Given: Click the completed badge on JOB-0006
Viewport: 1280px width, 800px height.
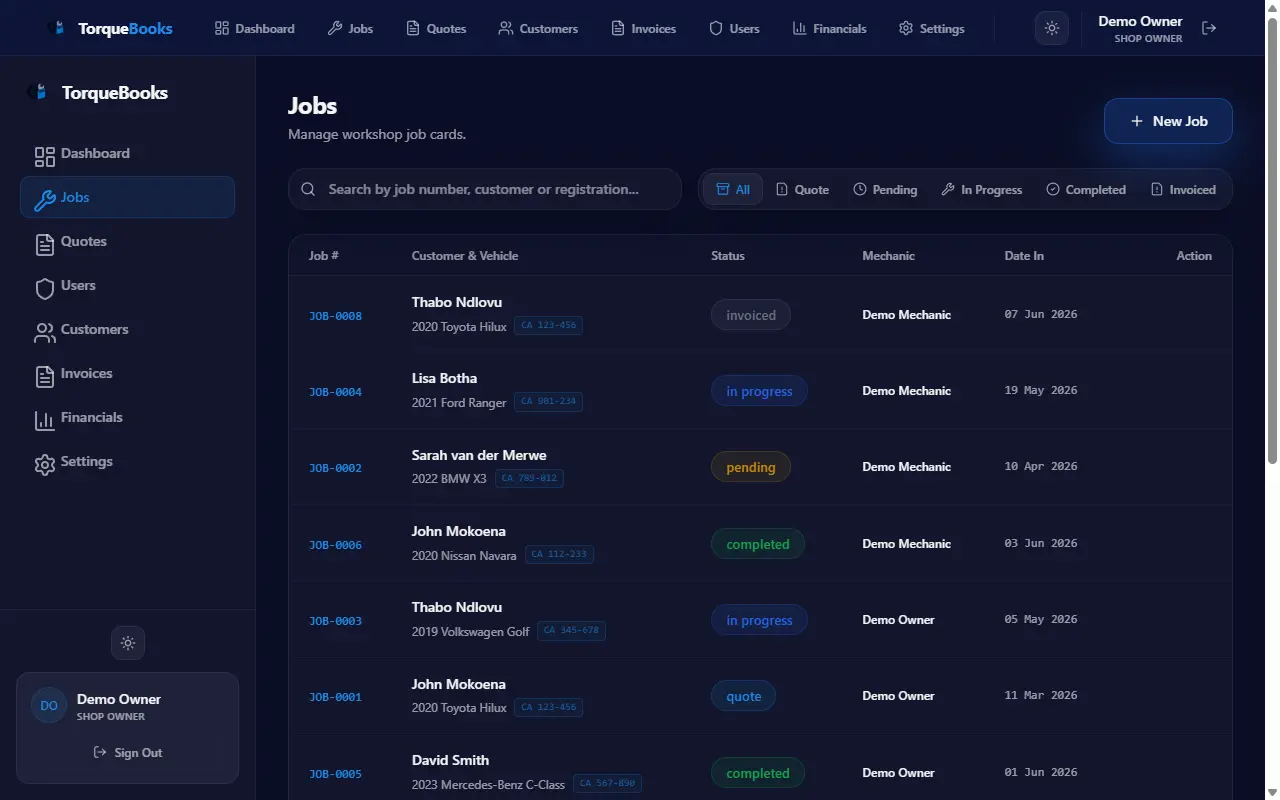Looking at the screenshot, I should coord(758,544).
